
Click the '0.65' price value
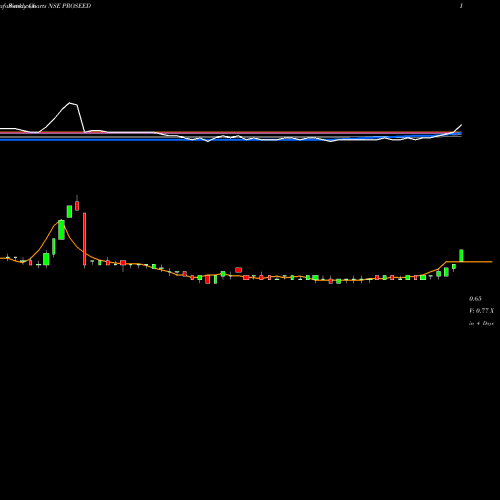coord(475,299)
